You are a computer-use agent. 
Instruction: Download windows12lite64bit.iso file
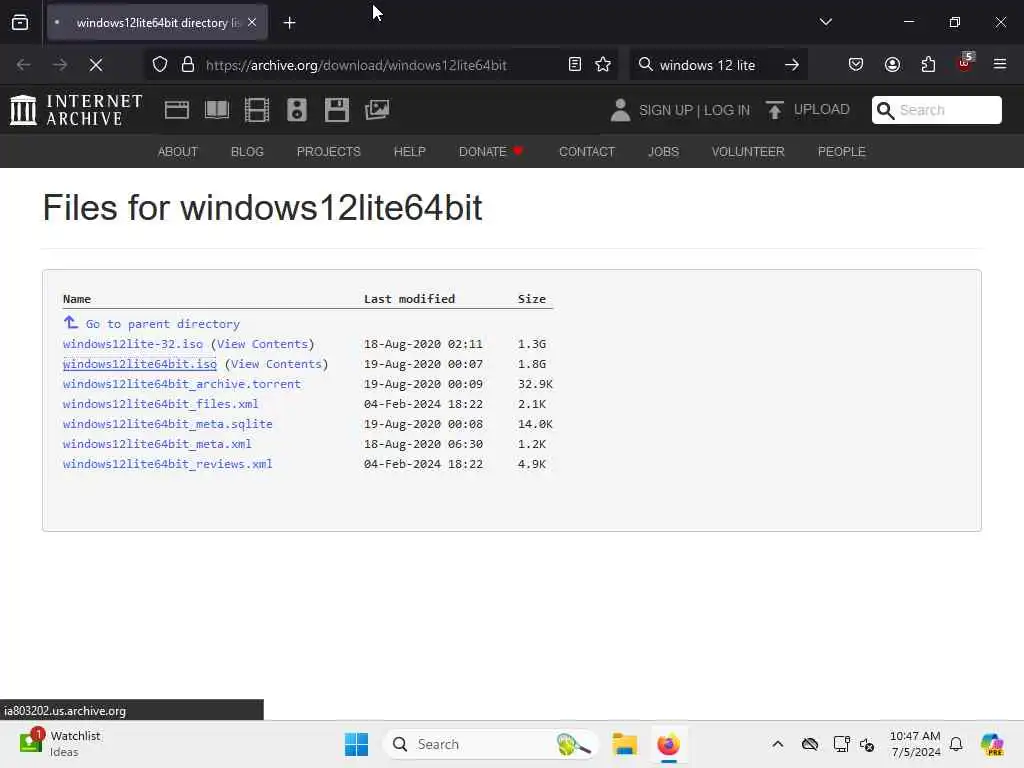tap(140, 364)
